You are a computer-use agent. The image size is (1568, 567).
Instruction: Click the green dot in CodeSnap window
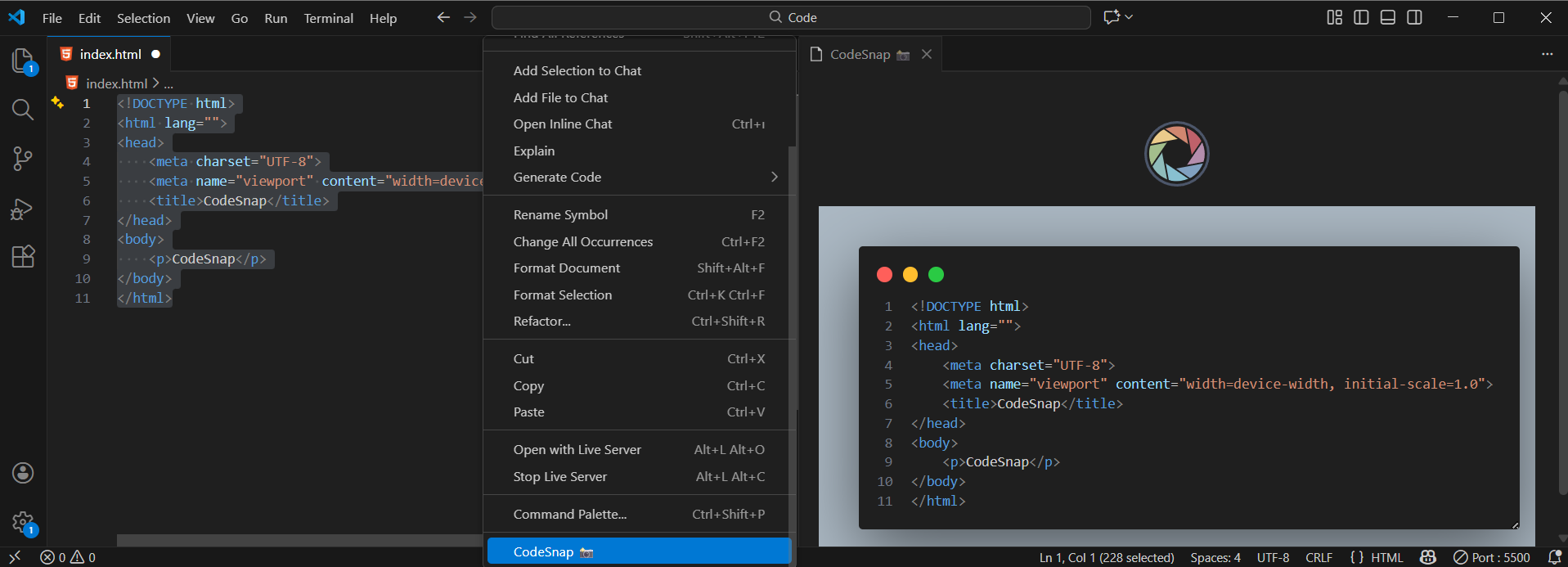(937, 275)
